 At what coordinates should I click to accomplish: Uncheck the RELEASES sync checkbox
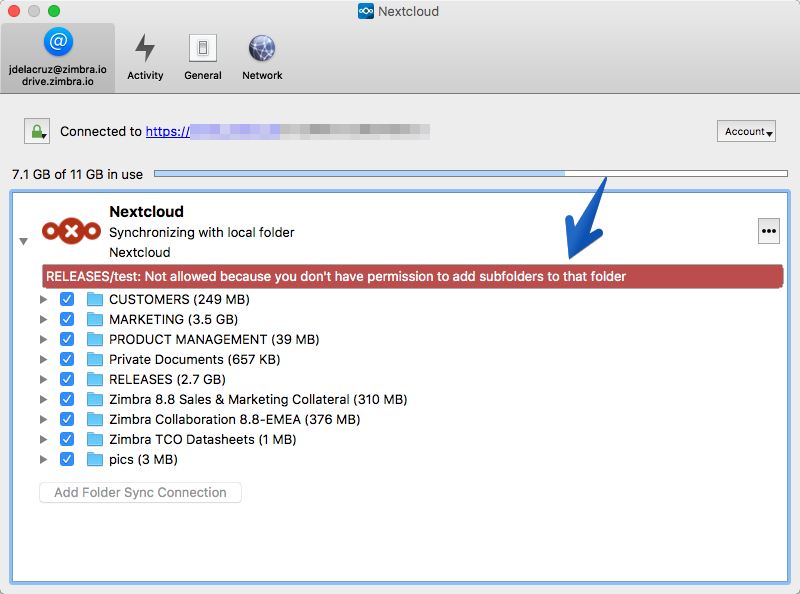(x=67, y=379)
